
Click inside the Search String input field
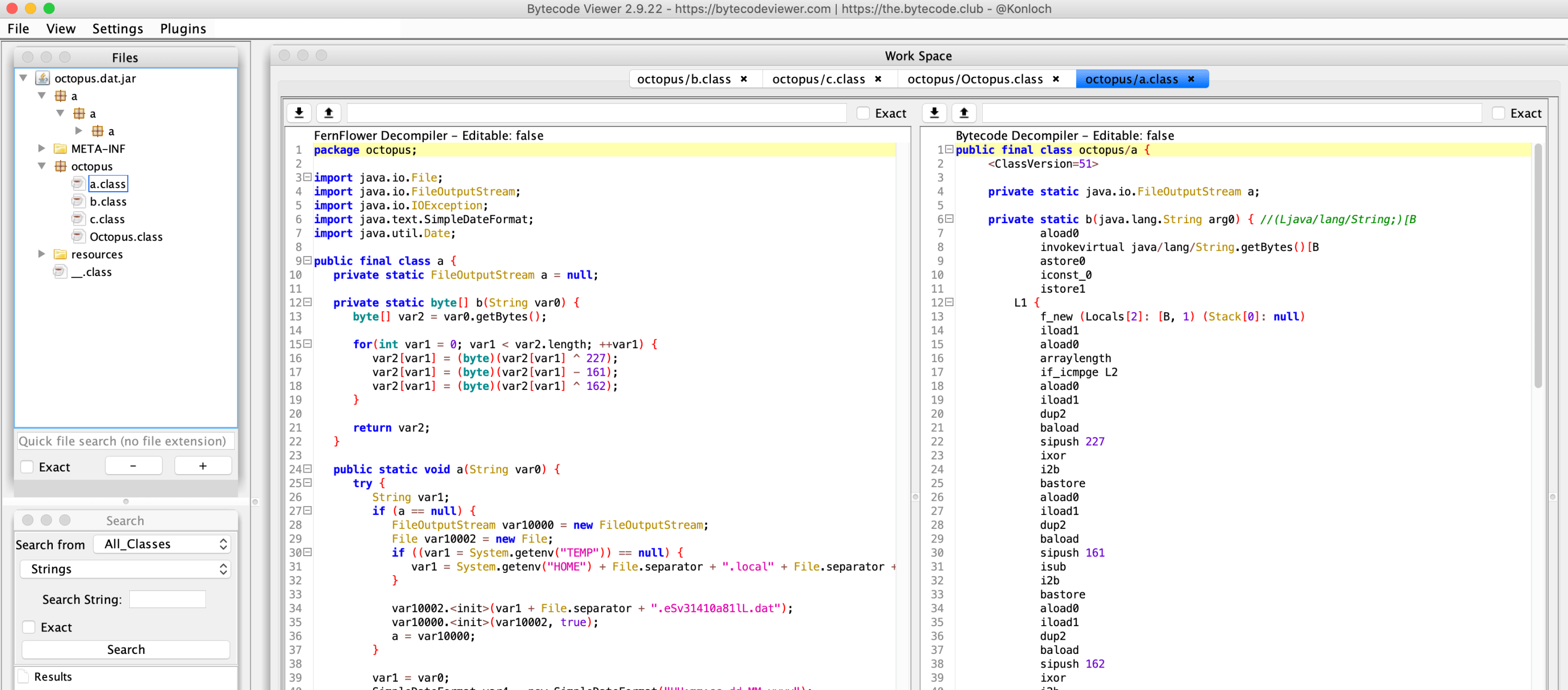point(167,599)
